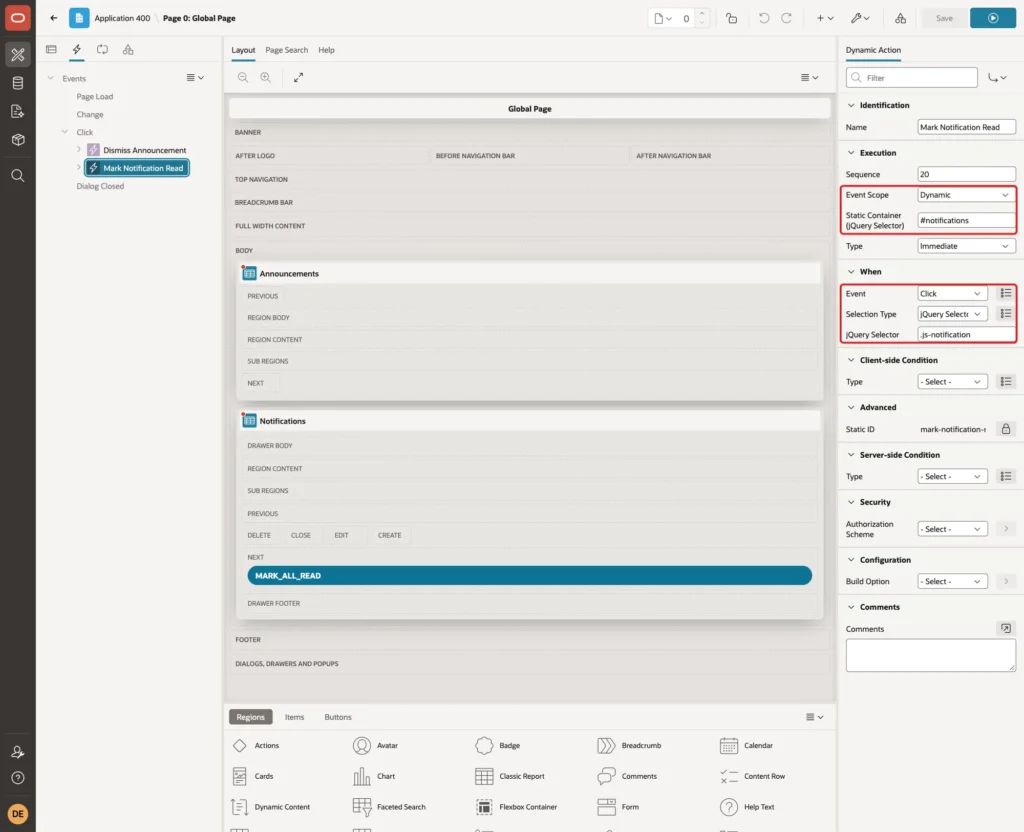Open layout pane options menu
This screenshot has height=832, width=1024.
coord(809,77)
